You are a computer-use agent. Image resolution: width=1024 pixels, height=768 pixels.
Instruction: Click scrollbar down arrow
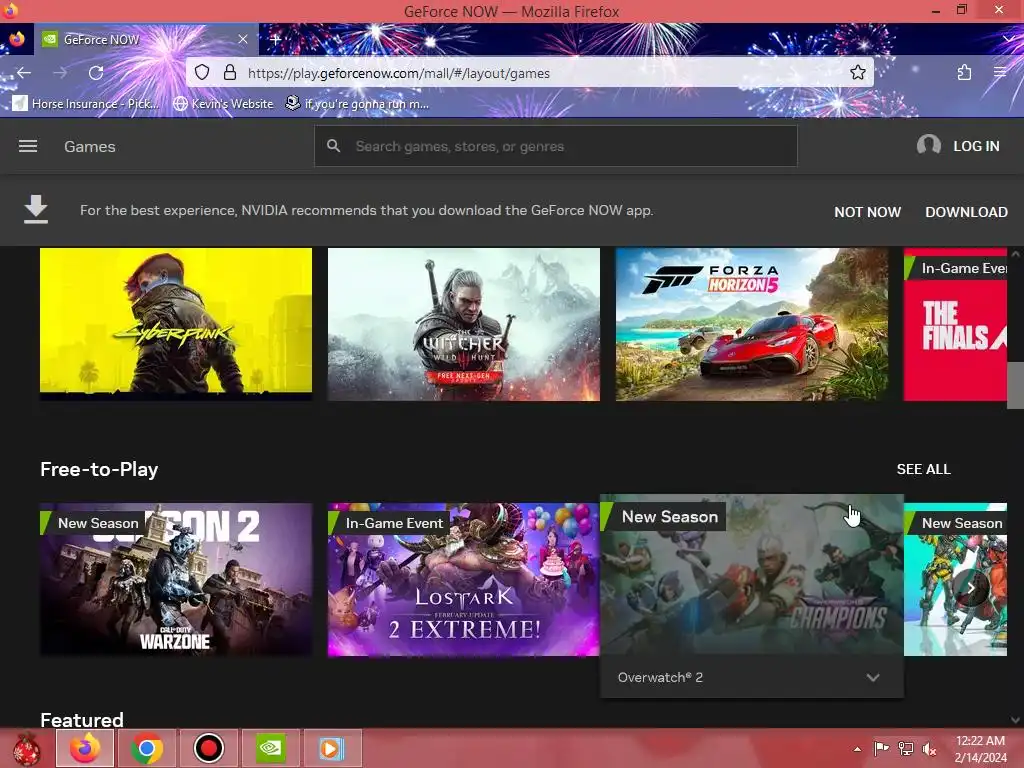(1015, 720)
